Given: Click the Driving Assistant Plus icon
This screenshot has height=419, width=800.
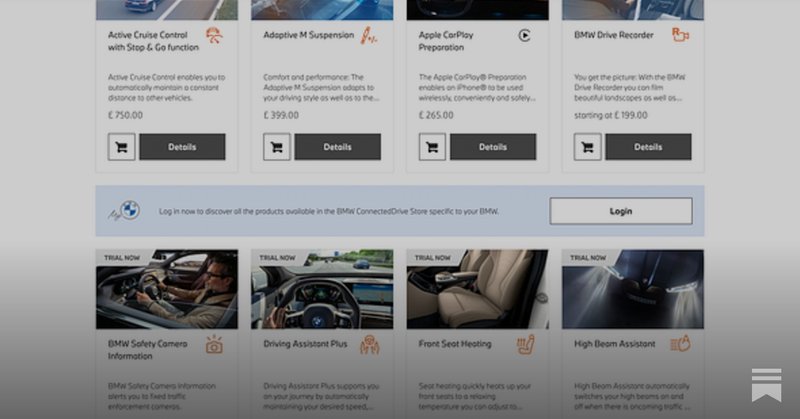Looking at the screenshot, I should (369, 345).
